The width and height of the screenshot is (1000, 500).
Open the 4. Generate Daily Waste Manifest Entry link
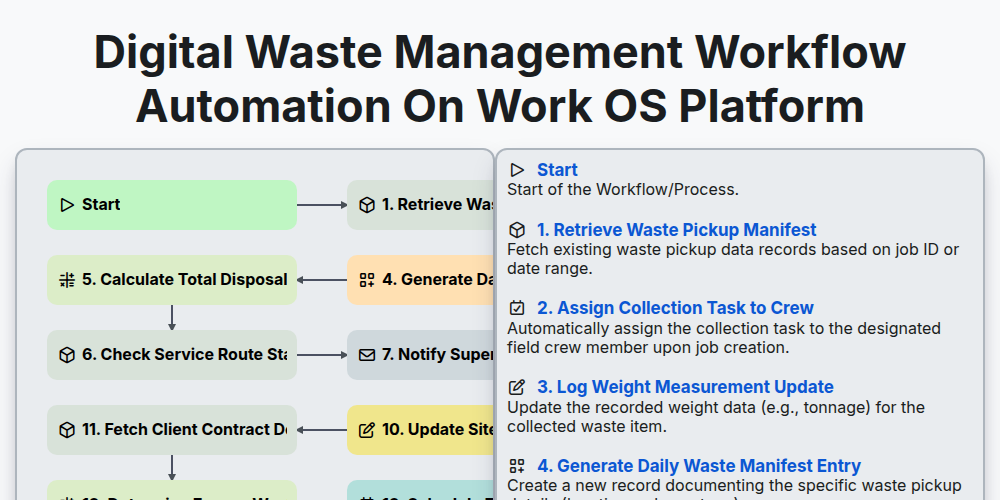(699, 466)
